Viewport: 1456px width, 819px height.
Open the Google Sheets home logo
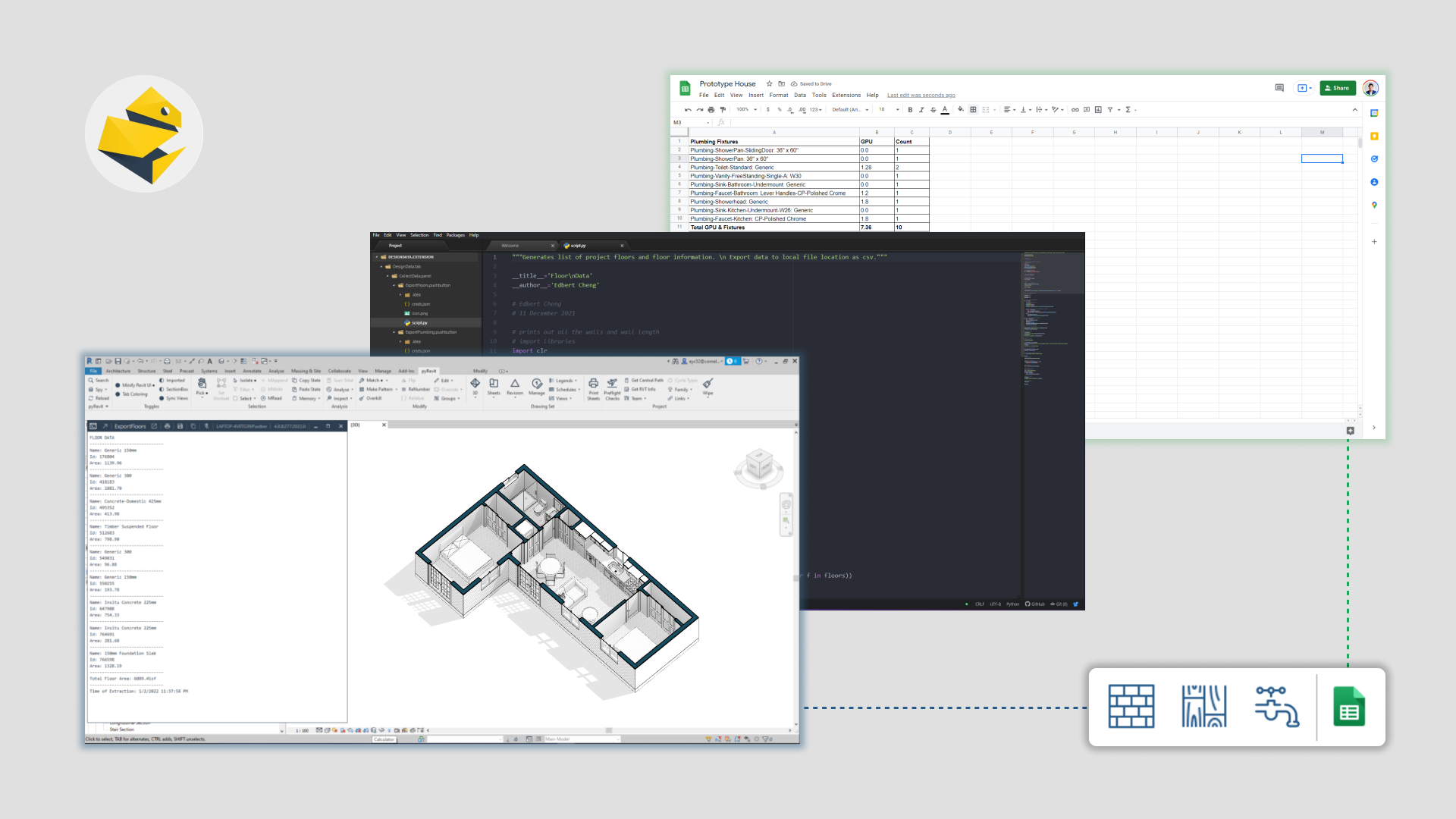tap(685, 89)
